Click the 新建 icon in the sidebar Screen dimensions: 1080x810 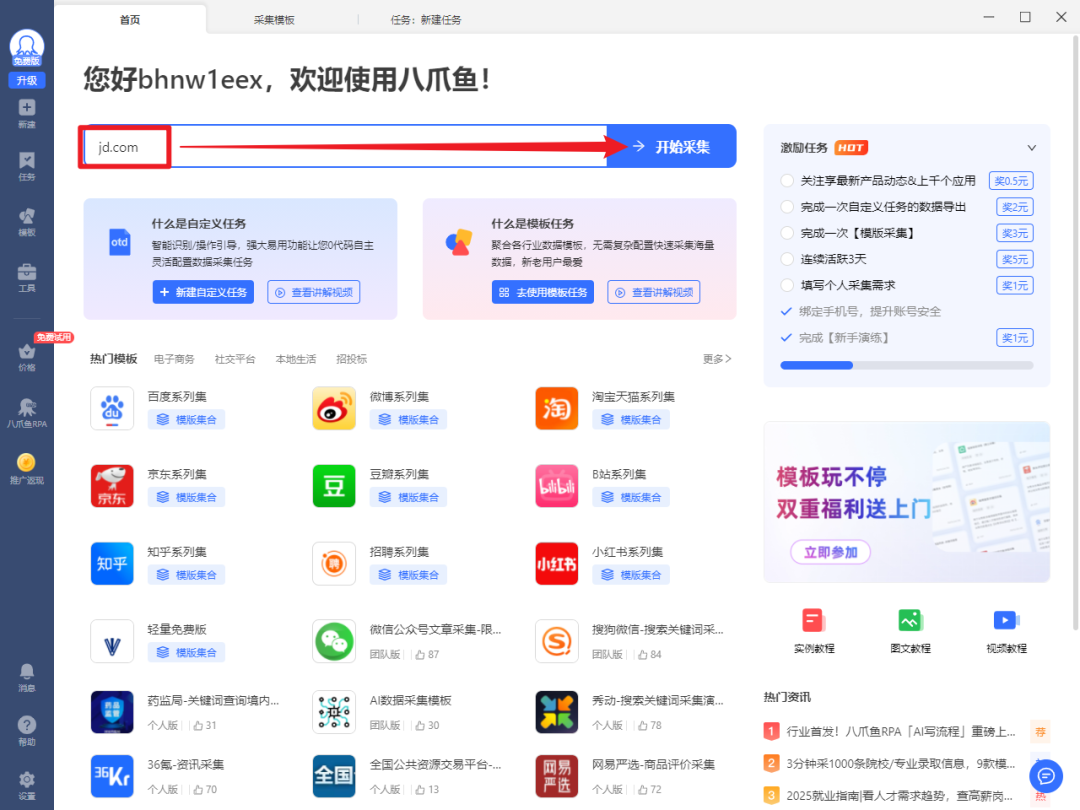tap(27, 108)
